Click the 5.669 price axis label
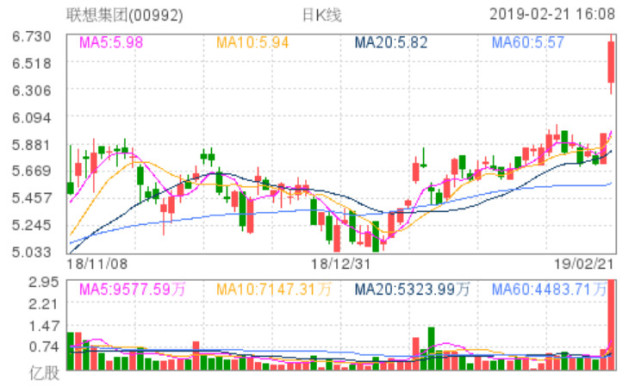 click(x=32, y=171)
